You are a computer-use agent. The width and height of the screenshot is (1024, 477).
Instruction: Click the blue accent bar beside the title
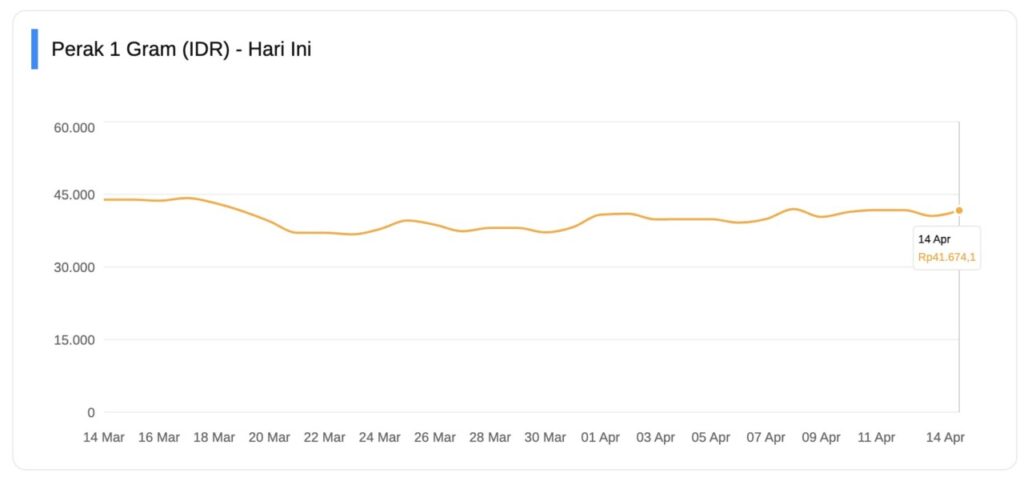pos(35,49)
